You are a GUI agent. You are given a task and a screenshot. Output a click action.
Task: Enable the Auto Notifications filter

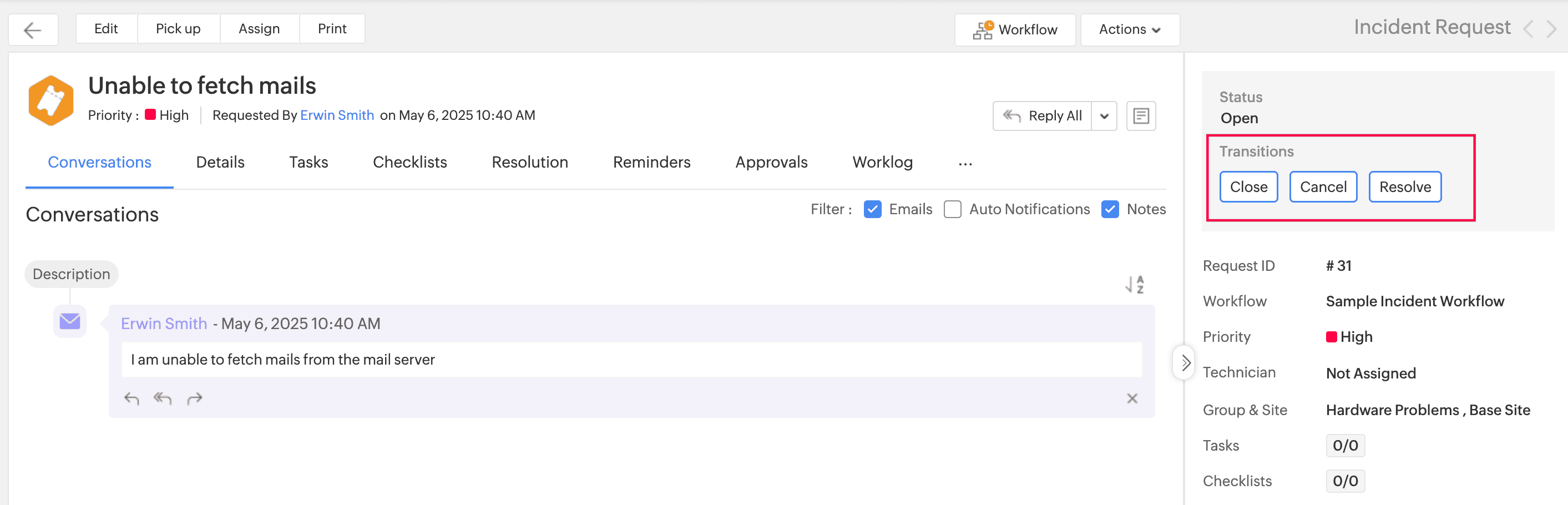coord(953,209)
